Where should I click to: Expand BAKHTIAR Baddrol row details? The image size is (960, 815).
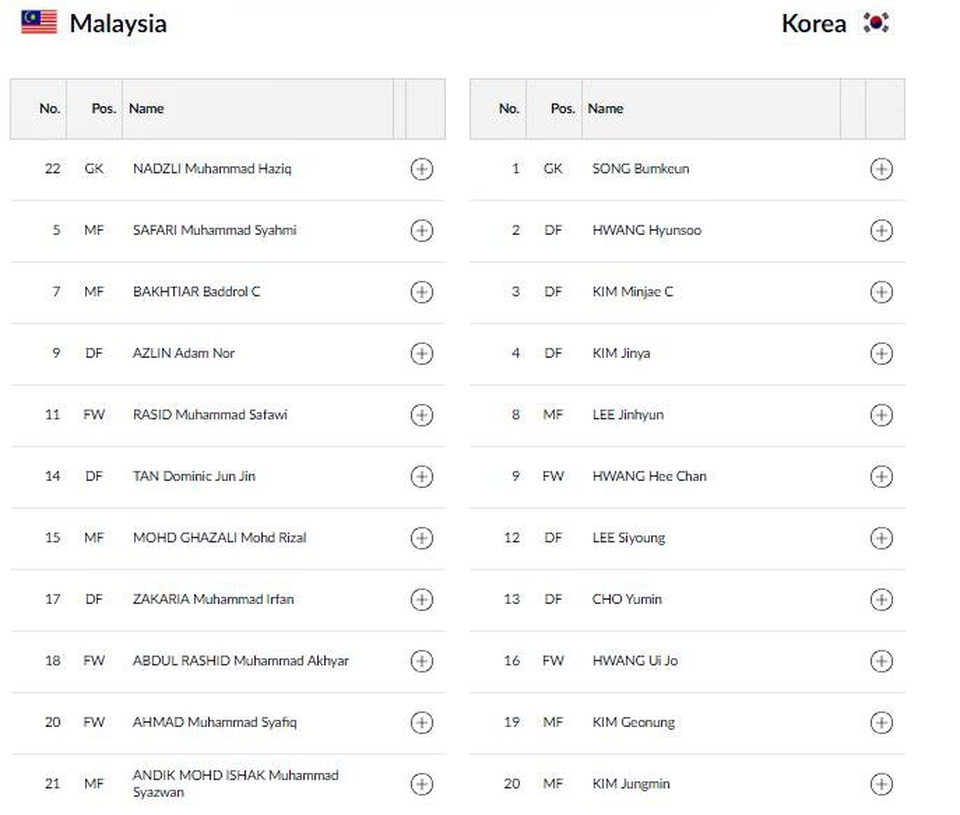tap(422, 292)
